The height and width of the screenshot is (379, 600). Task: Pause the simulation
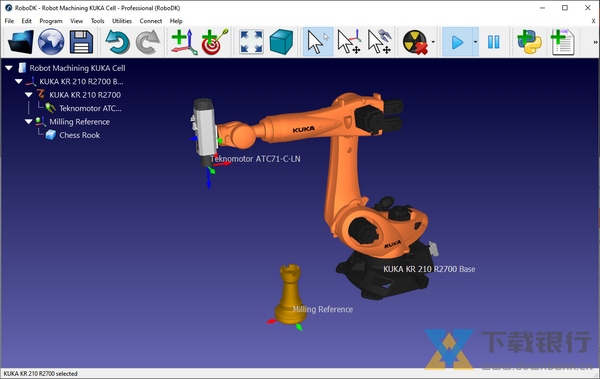[x=494, y=42]
